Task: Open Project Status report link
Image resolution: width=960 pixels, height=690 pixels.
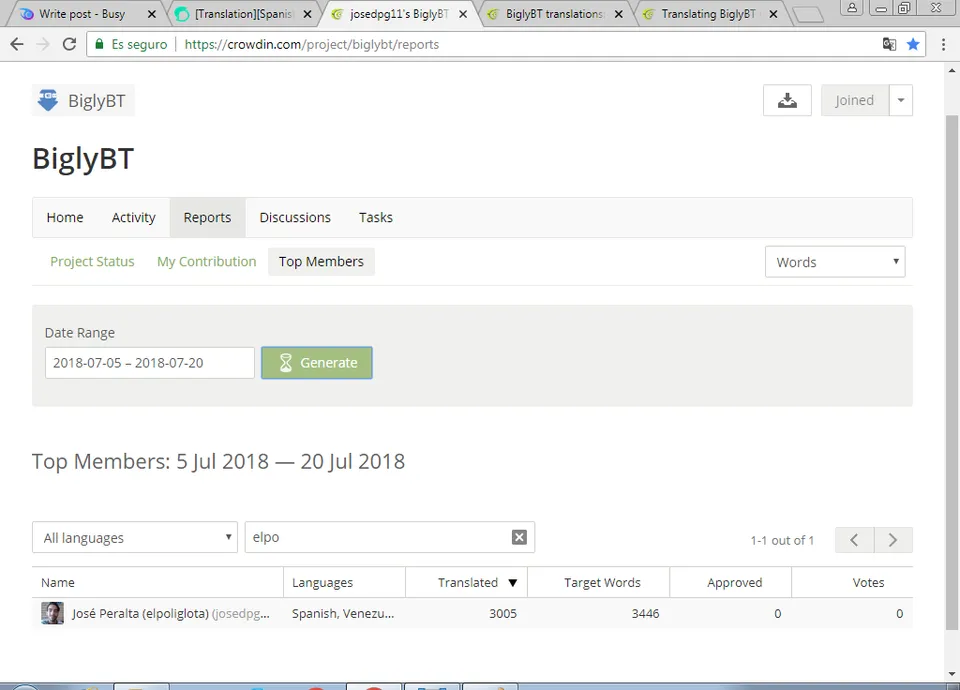Action: tap(92, 261)
